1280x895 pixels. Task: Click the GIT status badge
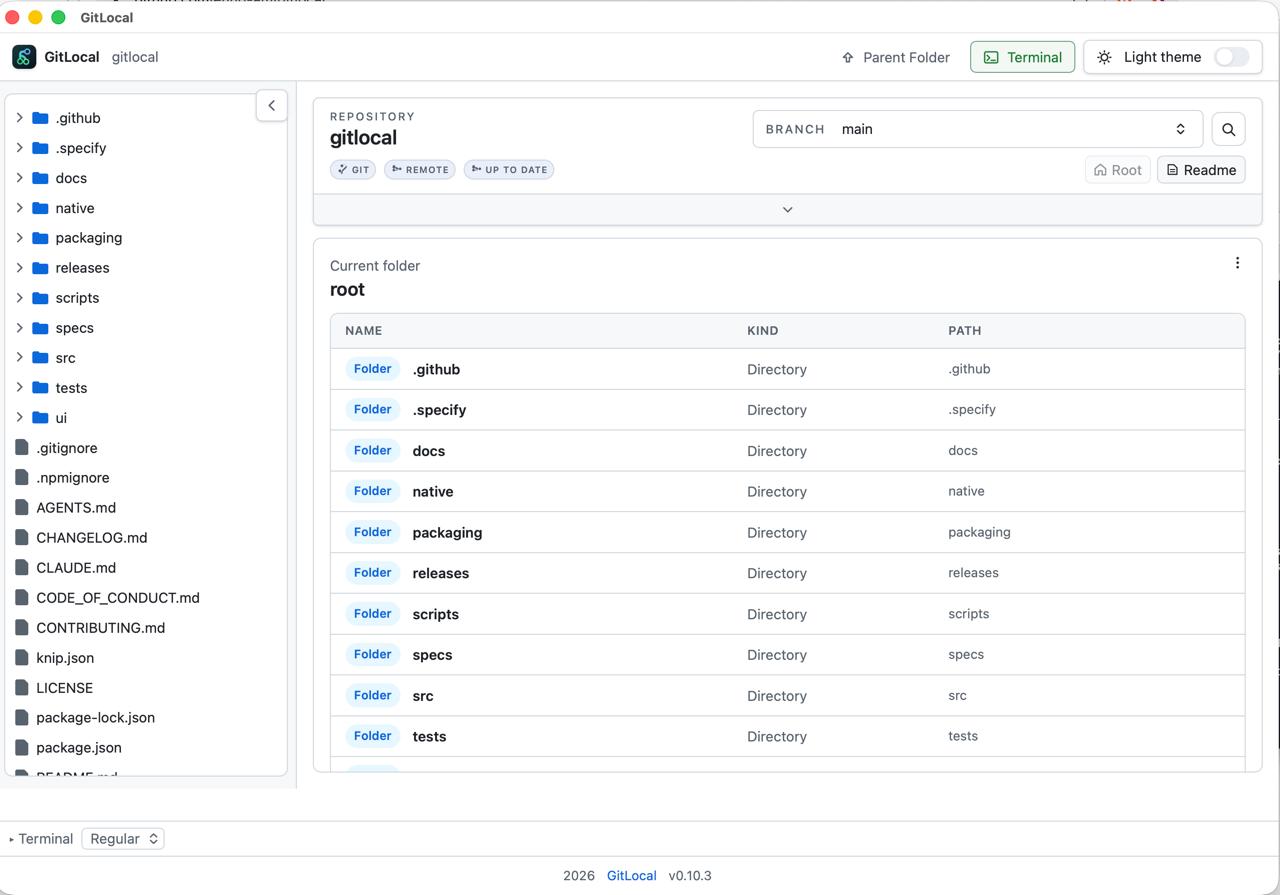tap(353, 170)
